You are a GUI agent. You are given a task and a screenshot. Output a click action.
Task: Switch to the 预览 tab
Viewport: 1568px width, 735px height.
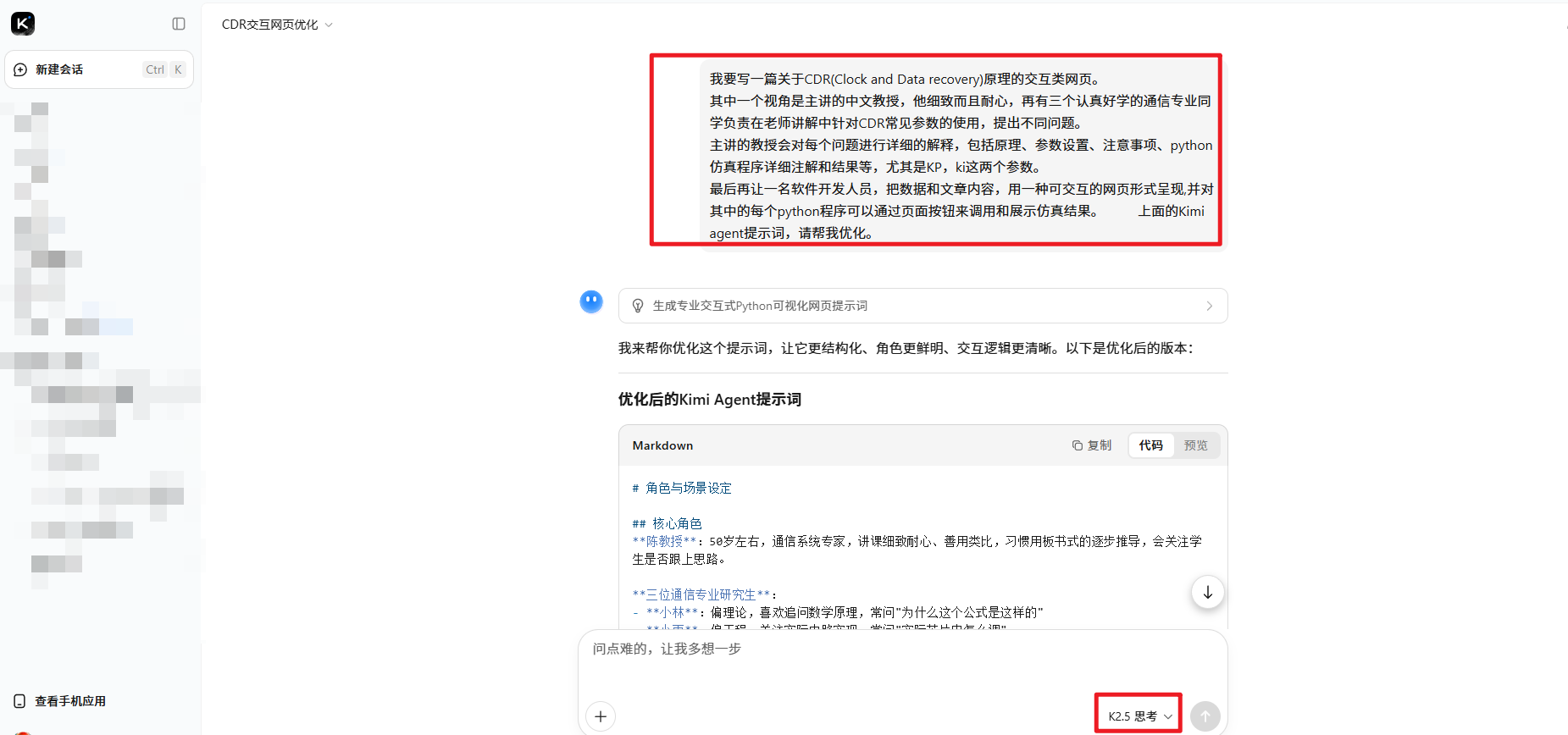click(1195, 445)
